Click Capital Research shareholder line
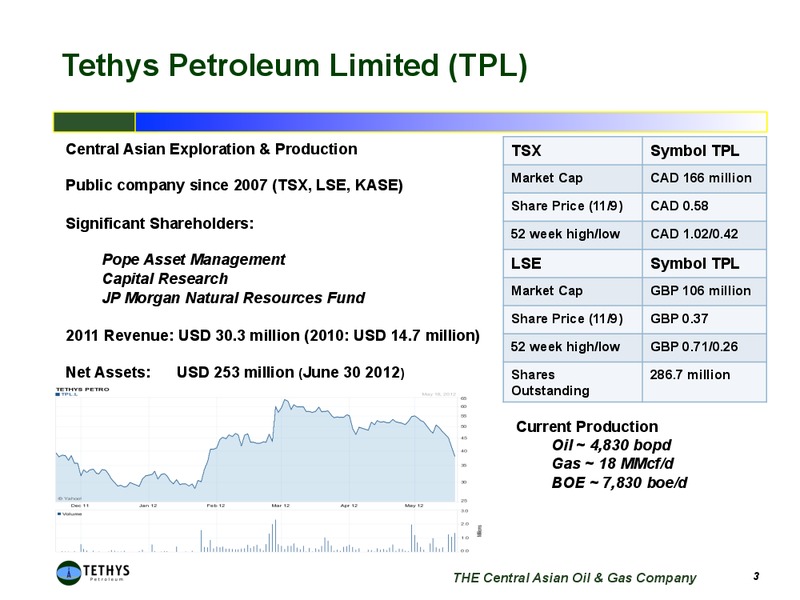The height and width of the screenshot is (600, 800). click(165, 279)
